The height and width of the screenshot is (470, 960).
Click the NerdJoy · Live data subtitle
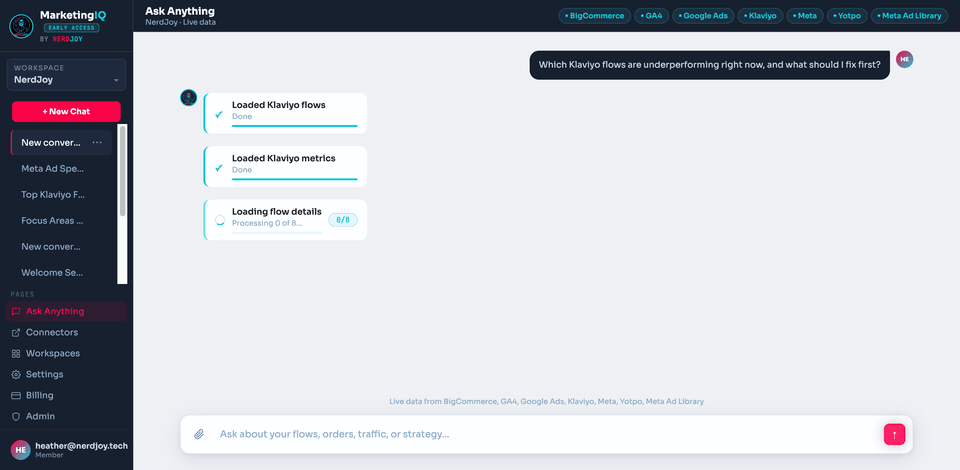point(181,23)
